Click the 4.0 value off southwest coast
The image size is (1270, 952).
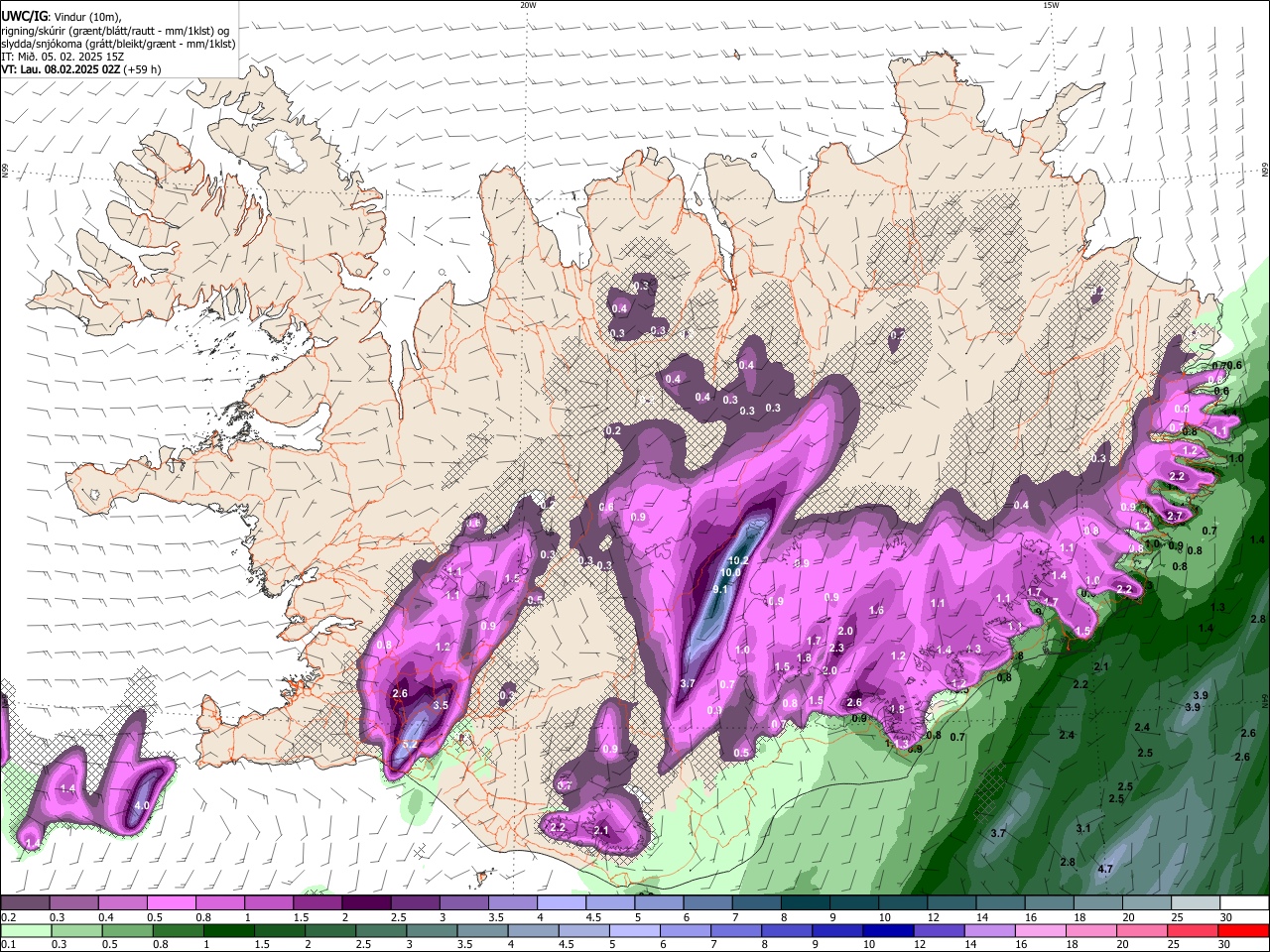pyautogui.click(x=141, y=805)
